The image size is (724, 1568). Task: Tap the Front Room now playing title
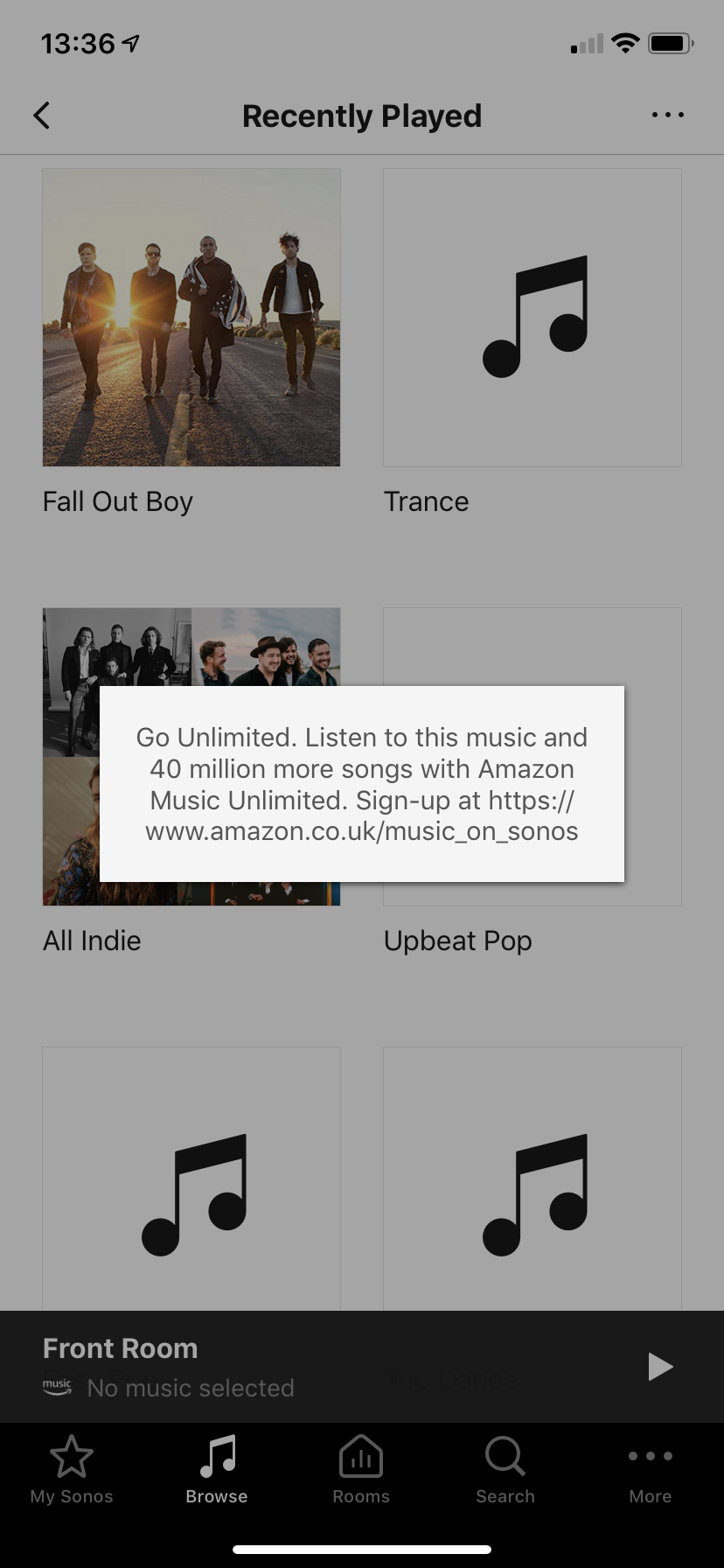tap(121, 1348)
